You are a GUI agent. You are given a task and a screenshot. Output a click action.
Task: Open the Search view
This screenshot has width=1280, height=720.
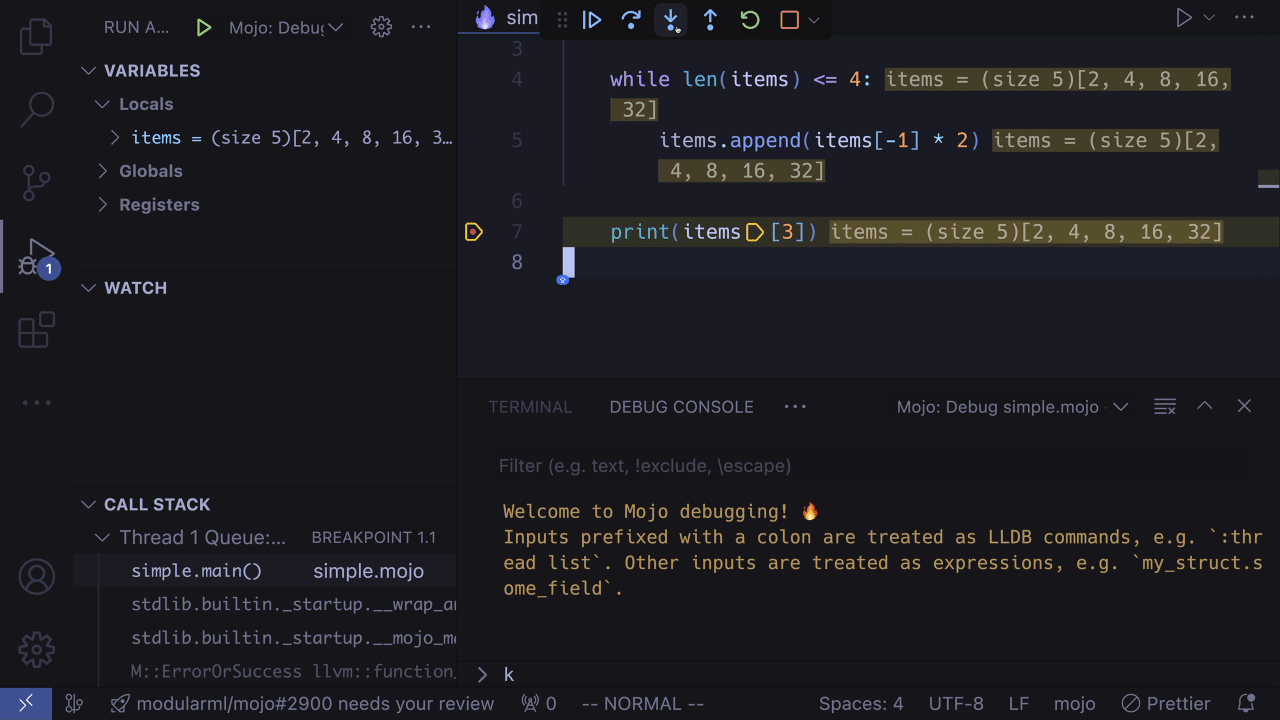(37, 109)
